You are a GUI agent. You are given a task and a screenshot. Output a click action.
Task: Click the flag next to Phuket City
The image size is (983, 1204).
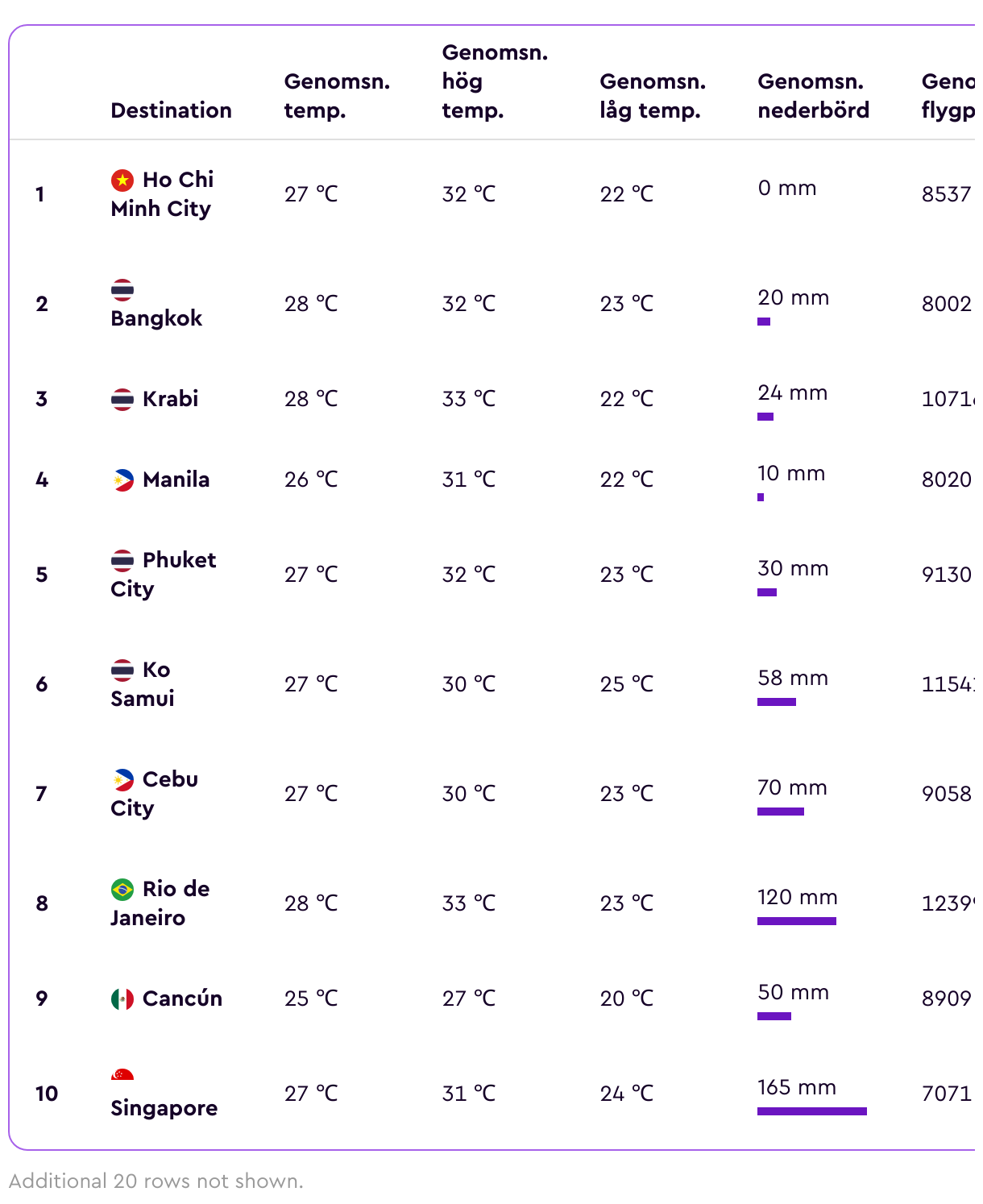coord(122,560)
